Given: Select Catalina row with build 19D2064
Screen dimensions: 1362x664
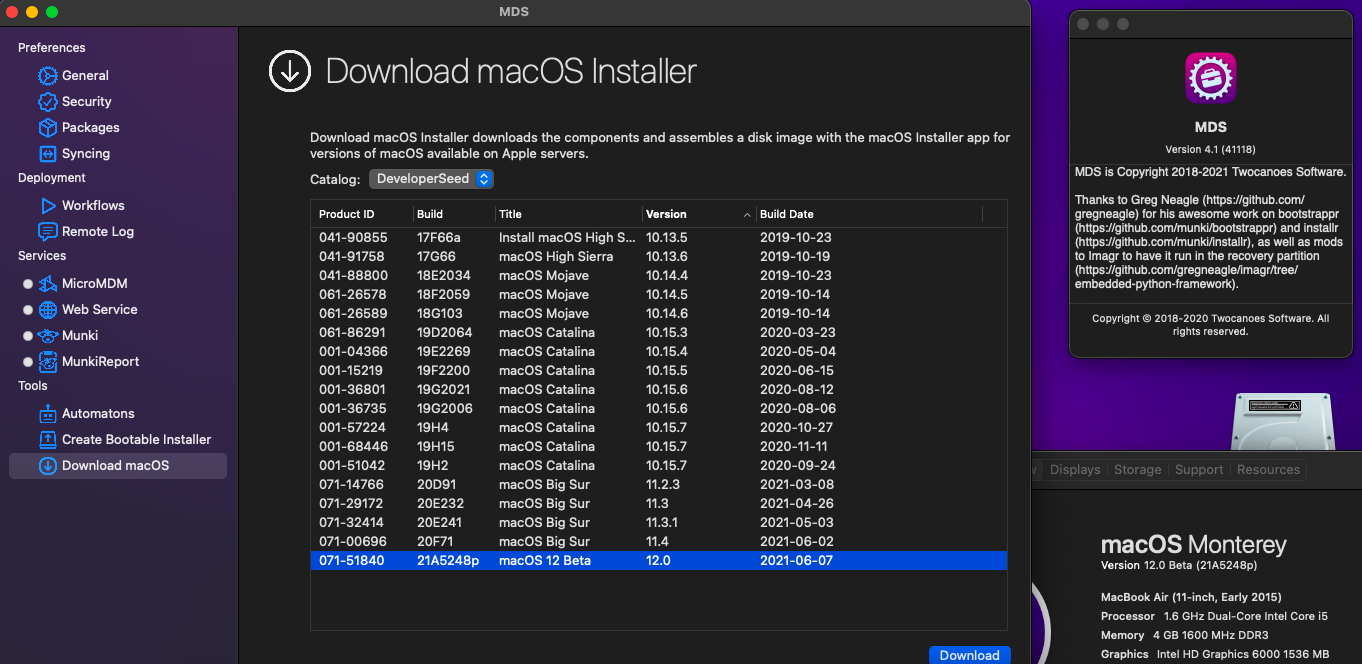Looking at the screenshot, I should [659, 332].
